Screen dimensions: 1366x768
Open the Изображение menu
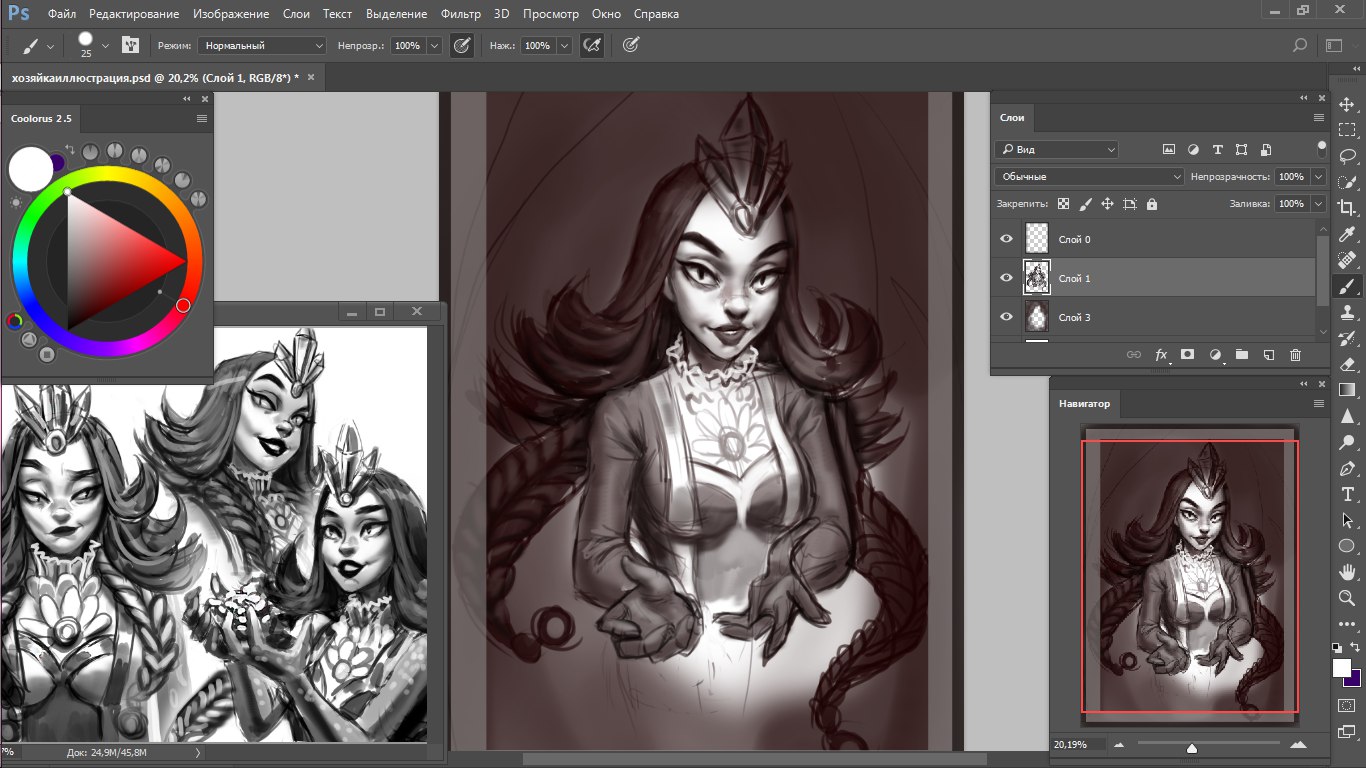point(233,14)
